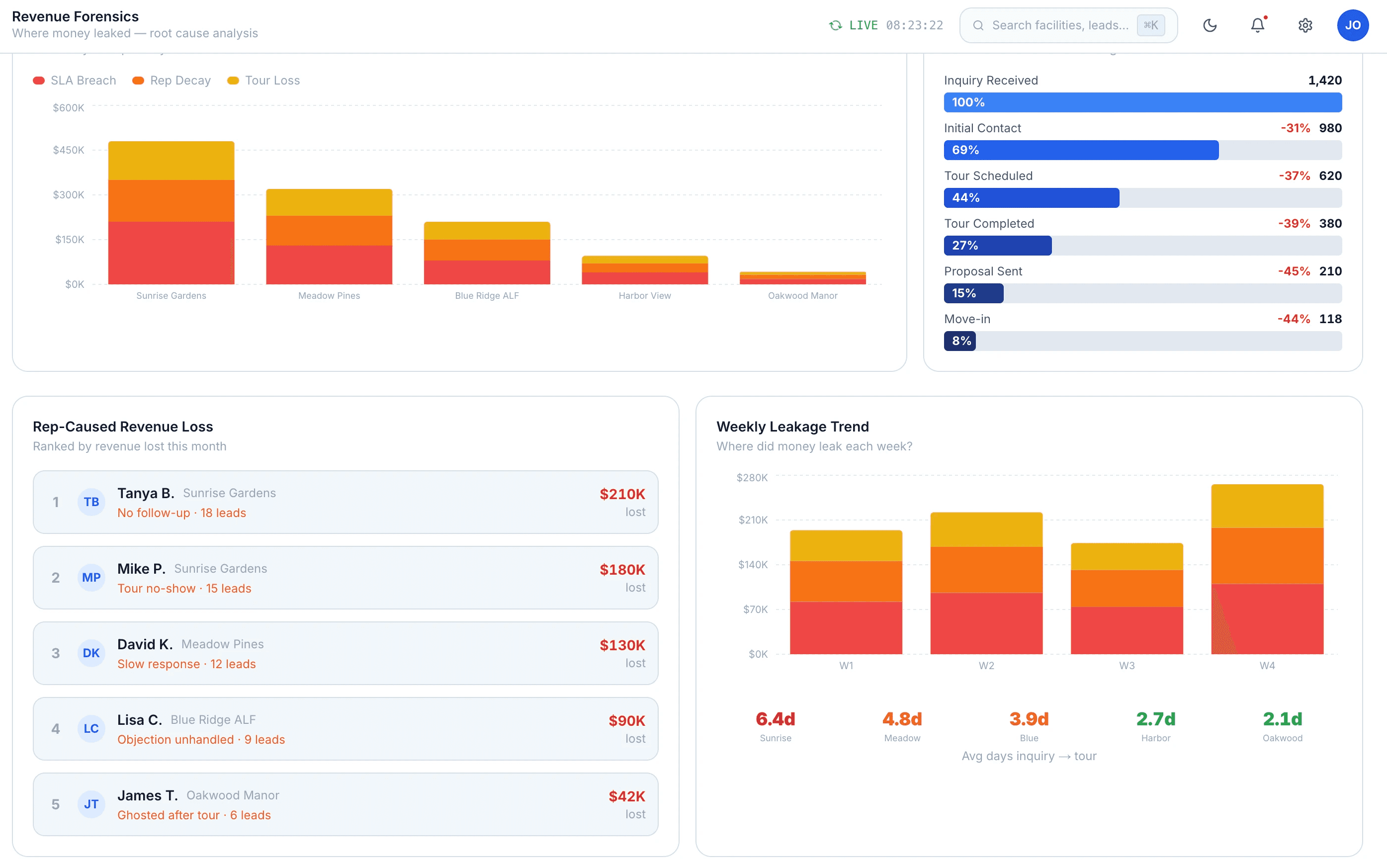Click the TB avatar for Tanya B.
The height and width of the screenshot is (868, 1387).
[91, 502]
